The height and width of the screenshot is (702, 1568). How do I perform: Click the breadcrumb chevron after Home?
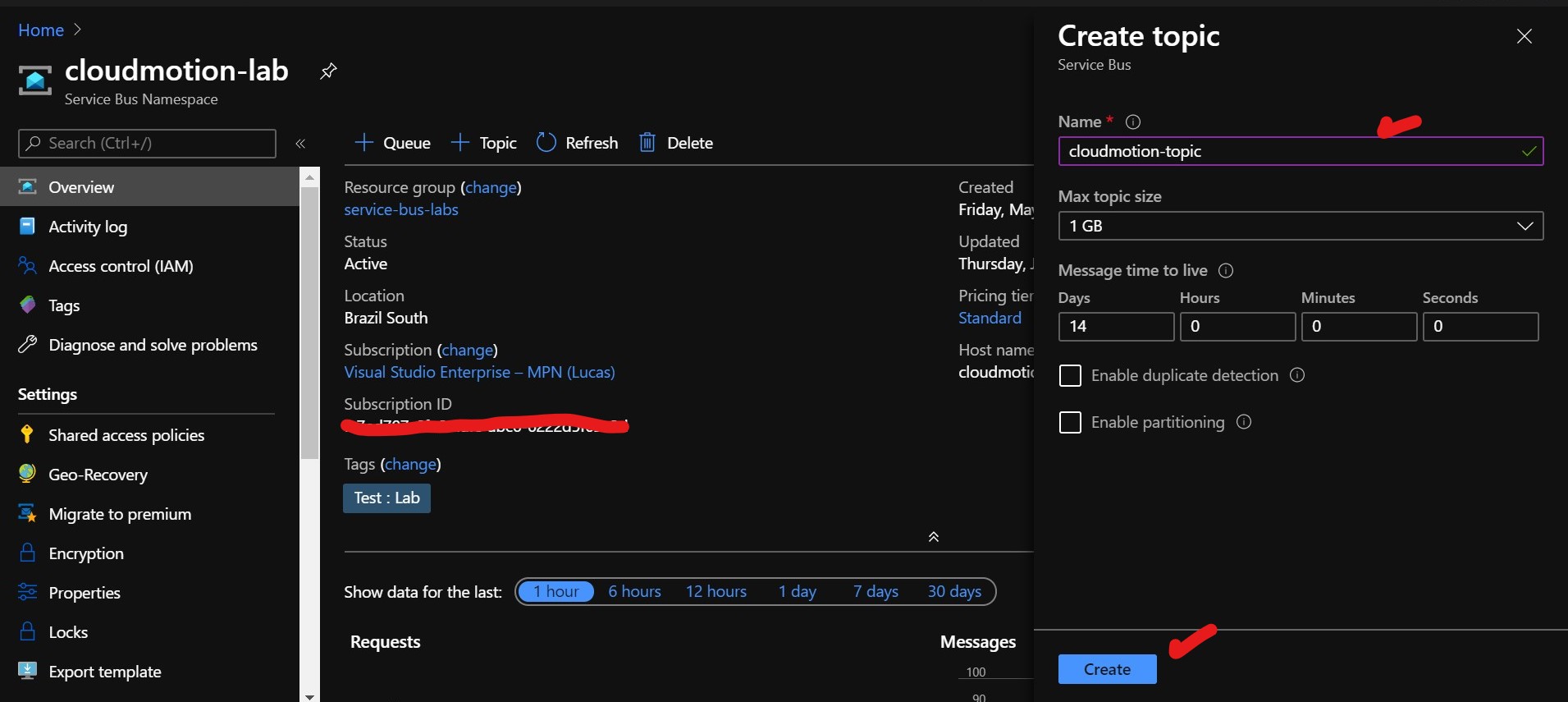77,30
